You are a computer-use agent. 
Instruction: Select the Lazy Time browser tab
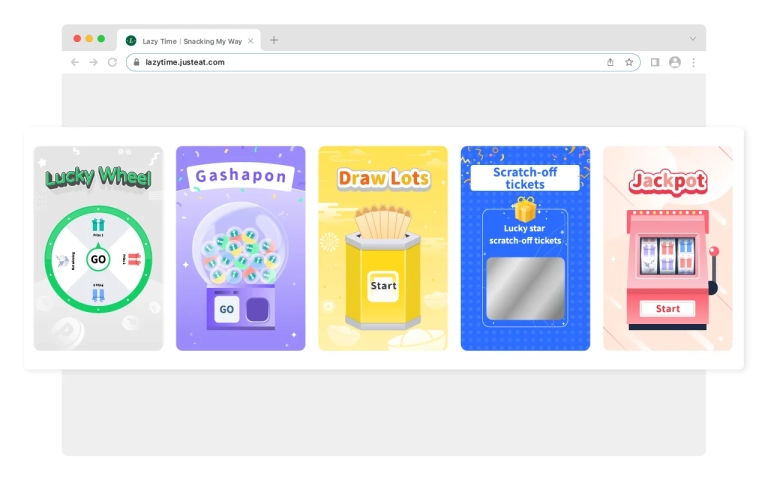click(x=185, y=40)
